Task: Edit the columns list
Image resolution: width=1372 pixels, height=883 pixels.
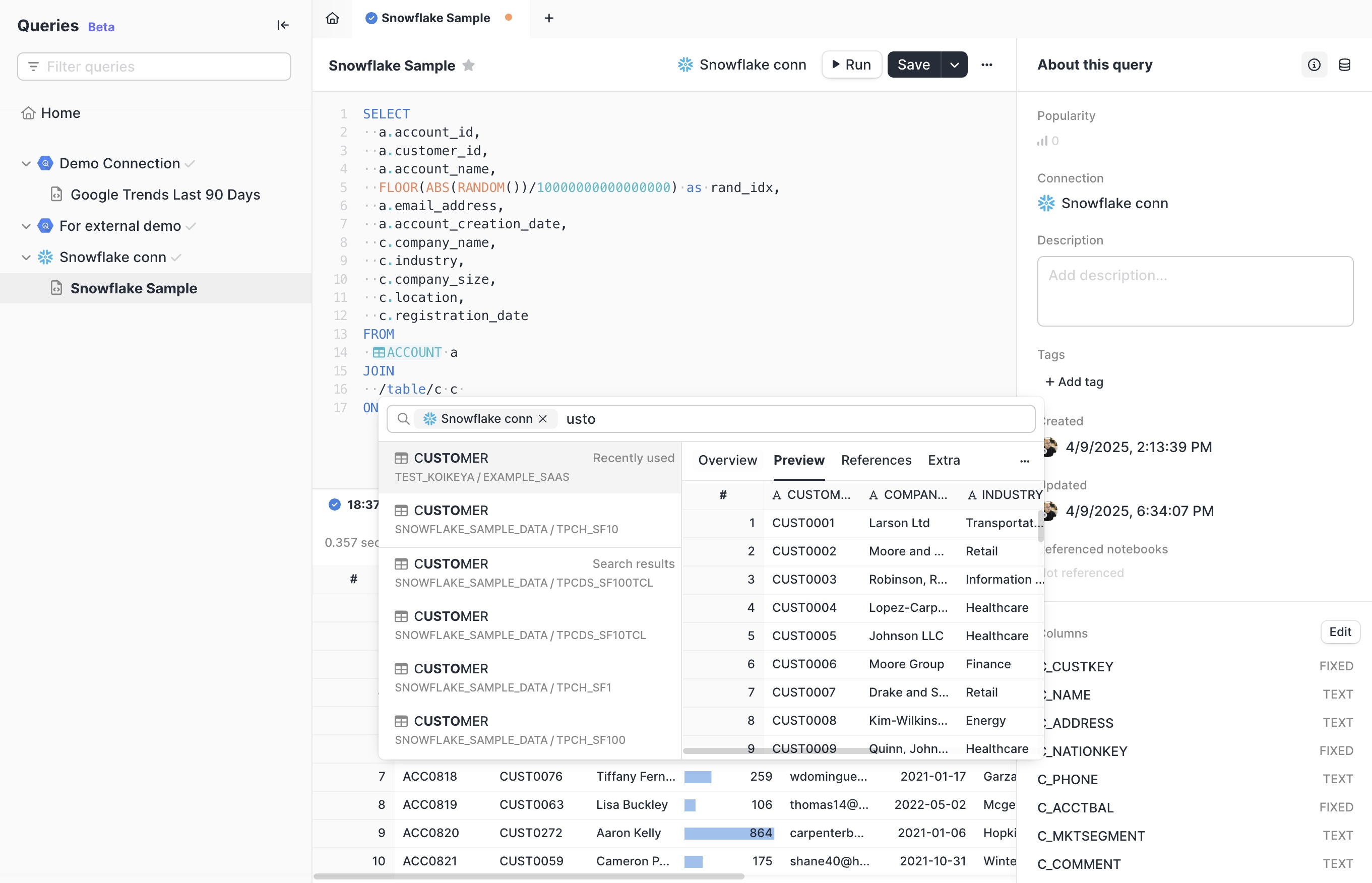Action: 1339,632
